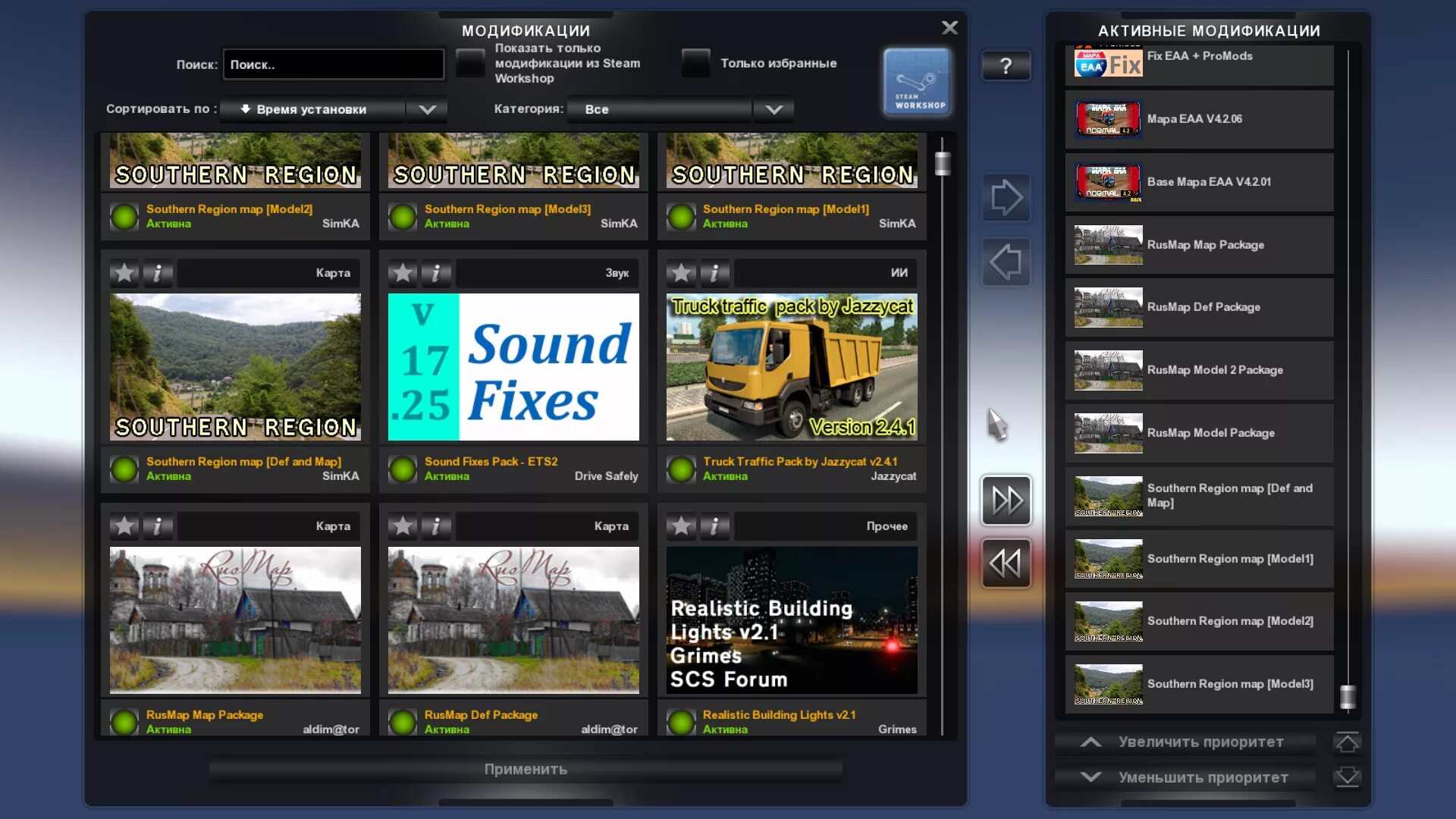This screenshot has width=1456, height=819.
Task: Select Base Mapa EAA V4.2.01 active entry
Action: point(1199,182)
